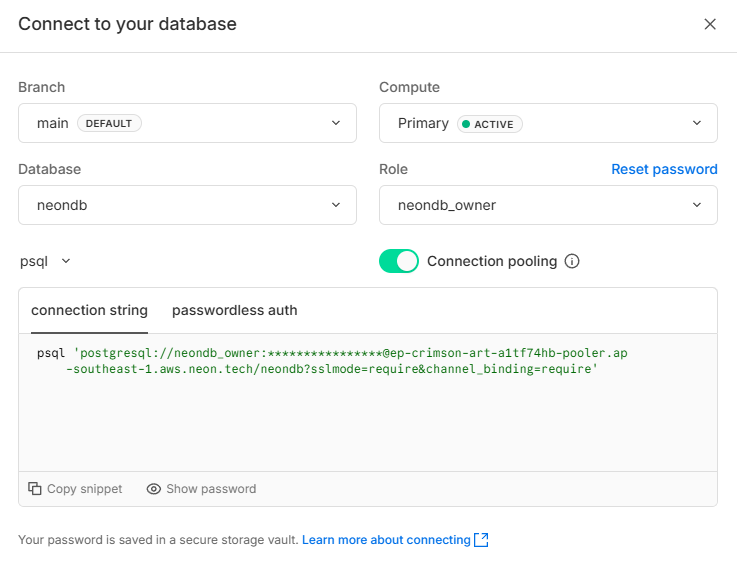Switch to the passwordless auth tab

[x=235, y=310]
